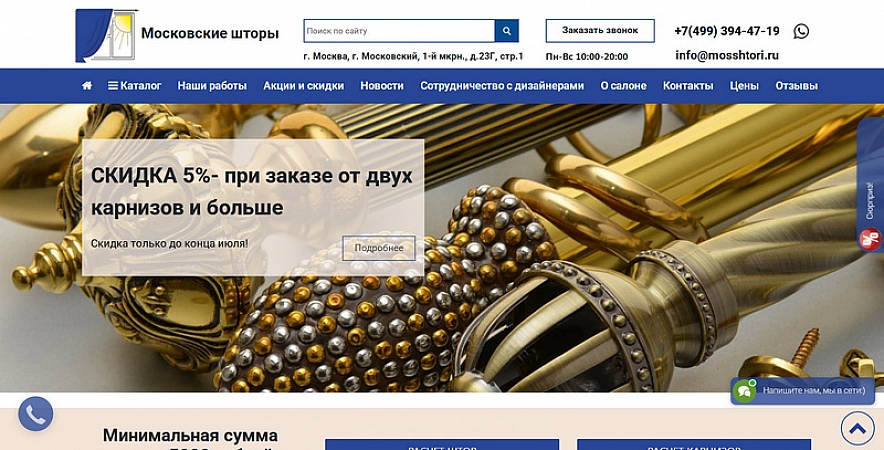
Task: Open the Каталог menu
Action: point(134,86)
